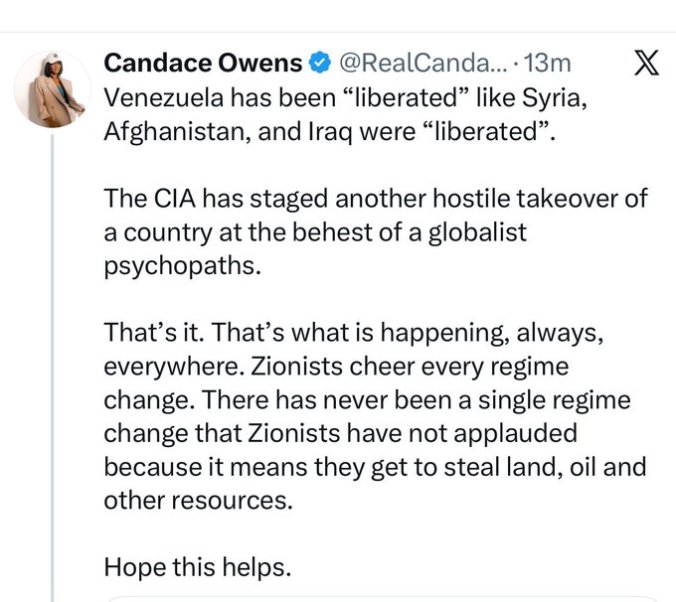The width and height of the screenshot is (676, 602).
Task: Click the 'Hope this helps.' line
Action: [197, 567]
